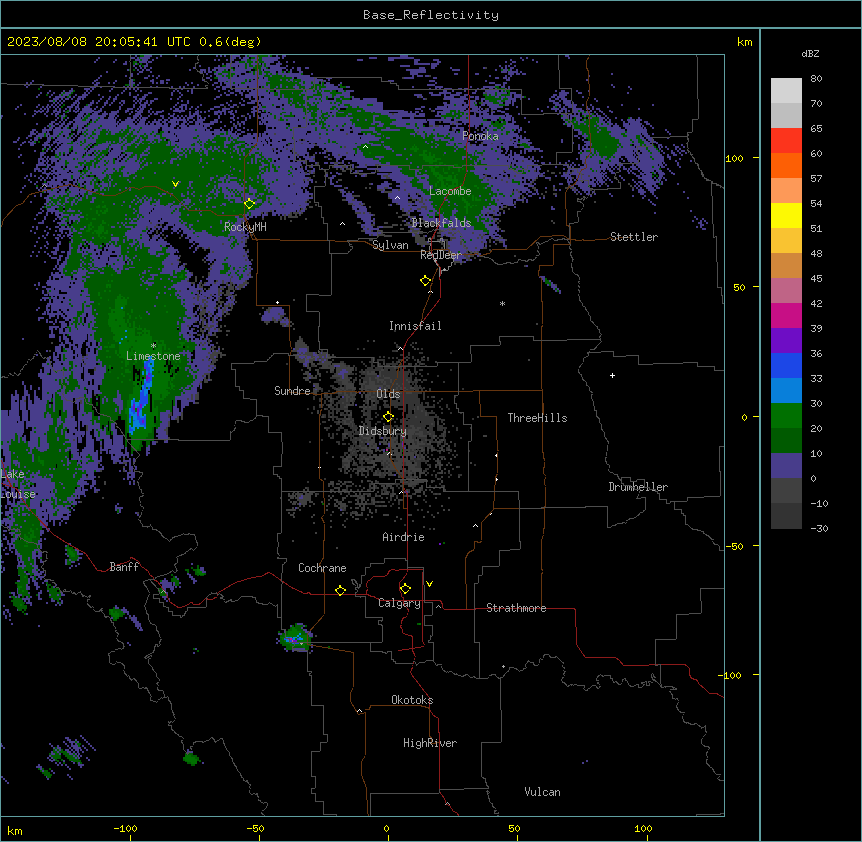Pick the yellow 54 dBZ color swatch
862x842 pixels.
(x=786, y=215)
